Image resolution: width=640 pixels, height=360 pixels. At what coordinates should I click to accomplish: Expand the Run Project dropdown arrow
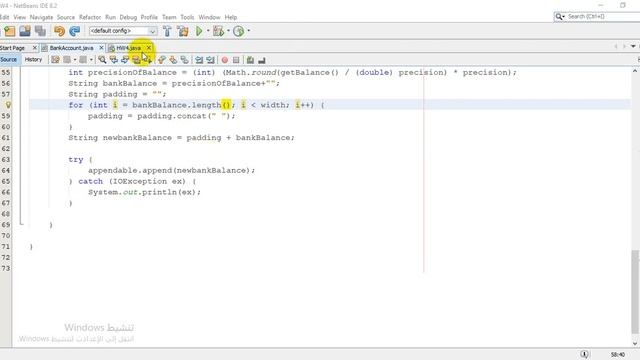208,31
